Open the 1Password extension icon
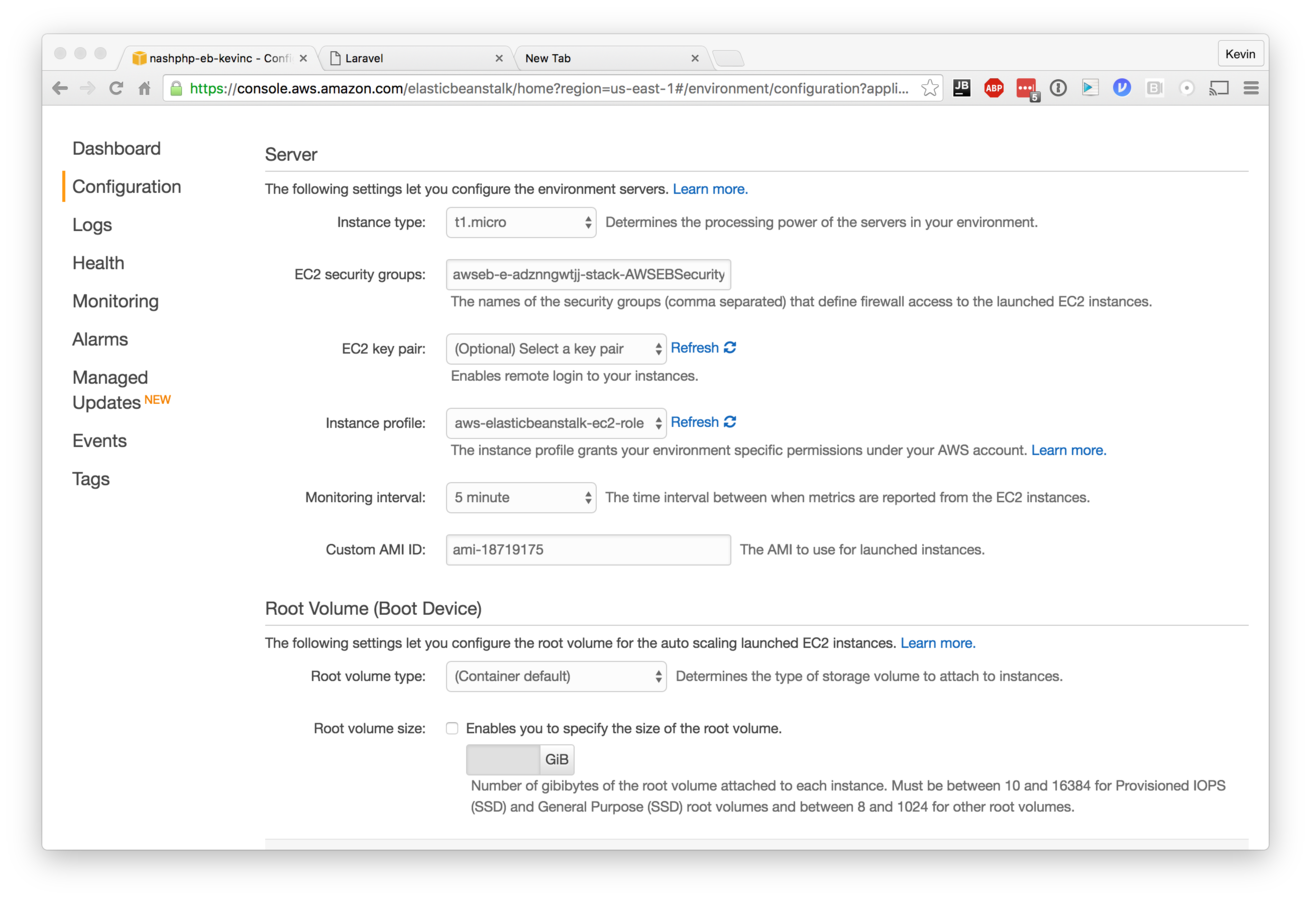Screen dimensions: 1311x900 [1058, 88]
